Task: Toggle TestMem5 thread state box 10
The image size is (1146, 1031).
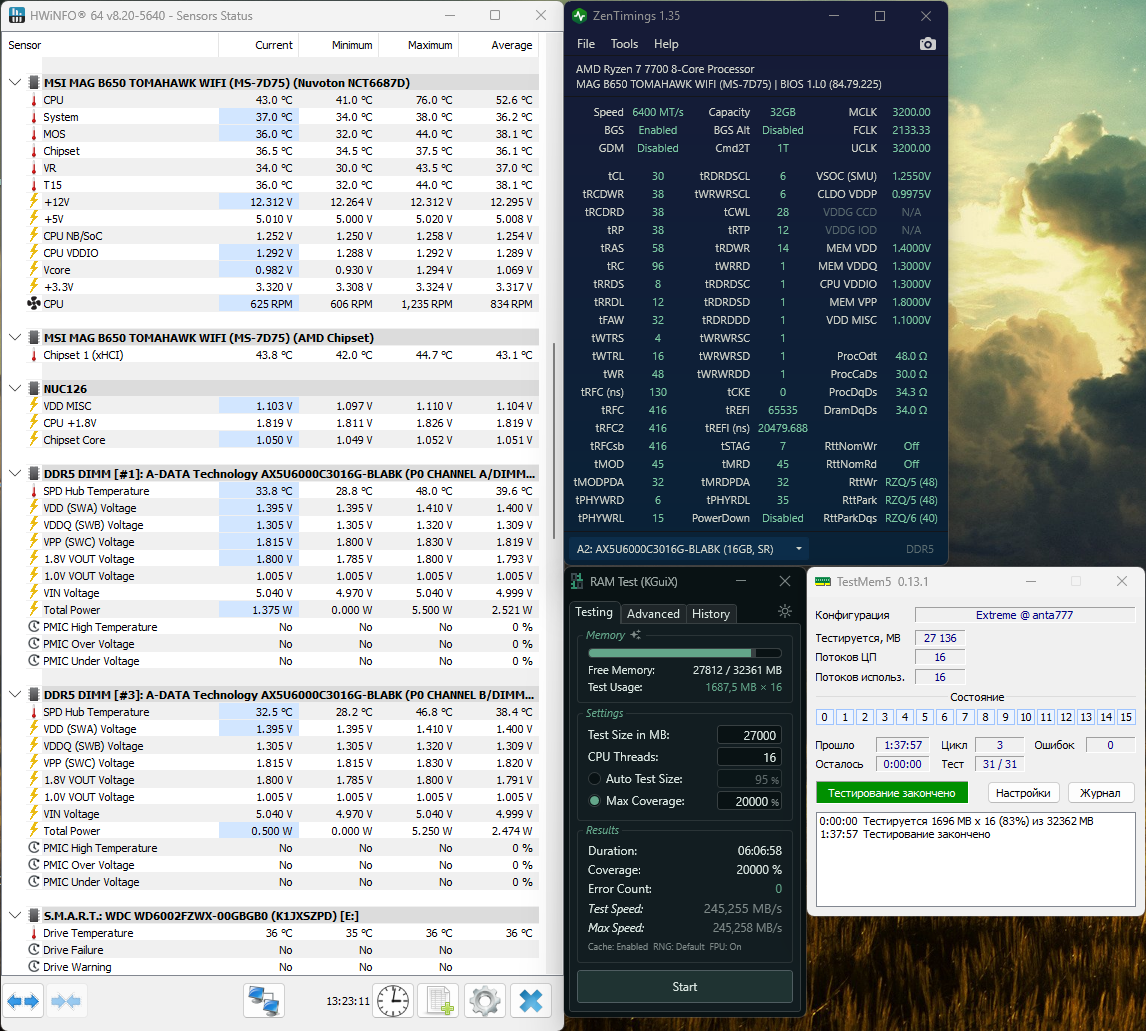Action: (1025, 717)
